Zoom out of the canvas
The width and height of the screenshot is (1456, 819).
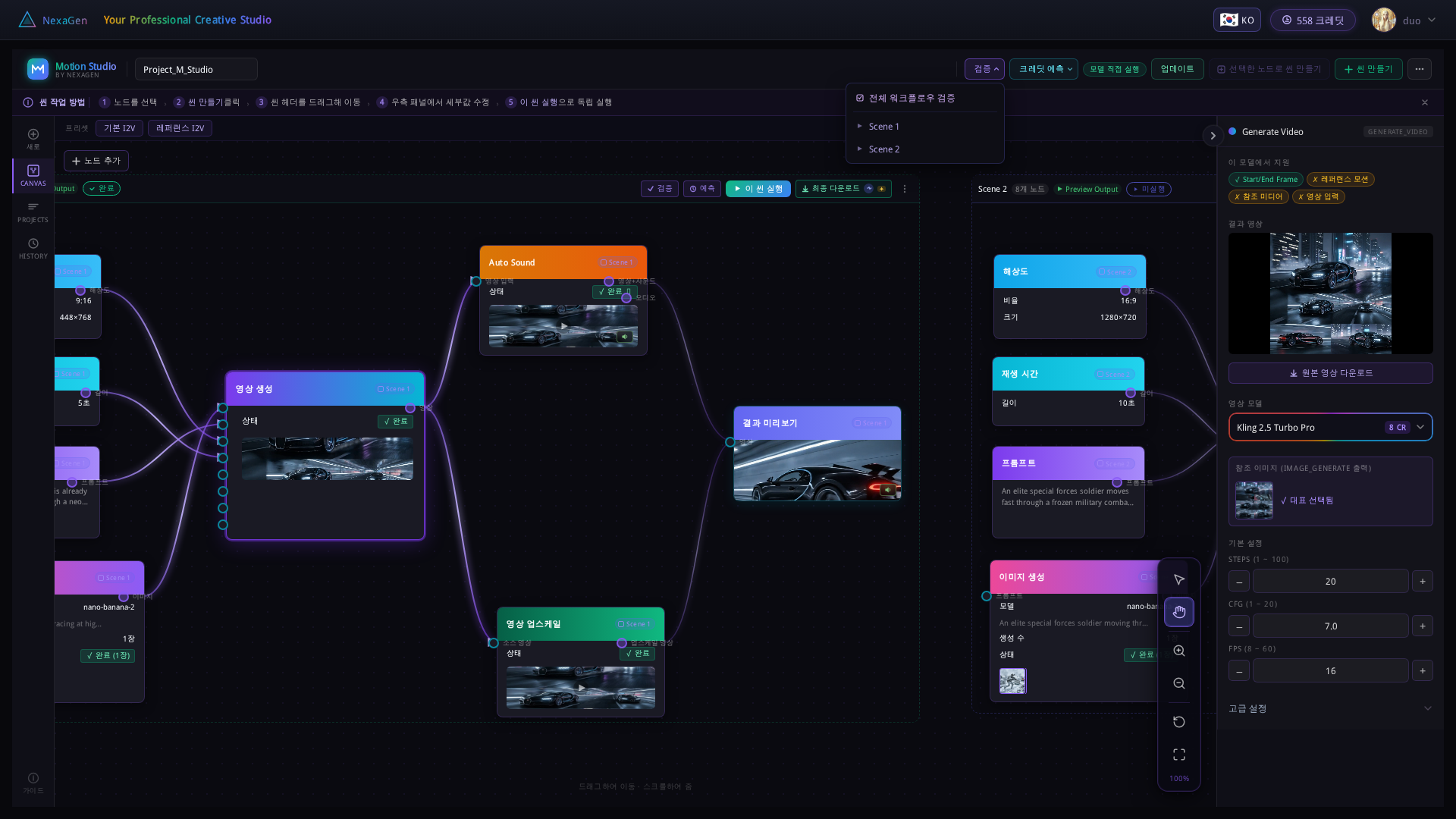(x=1179, y=683)
